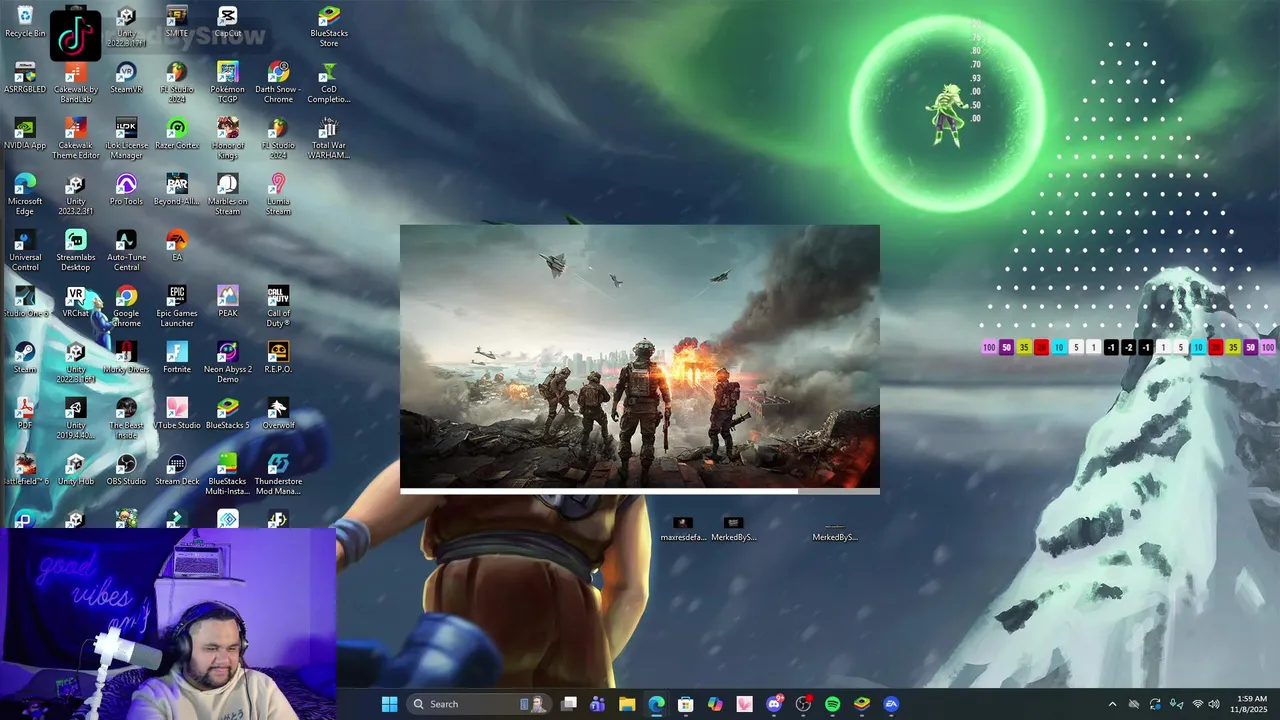Screen dimensions: 1280x720
Task: Open the Honor of Kings shortcut
Action: [x=228, y=139]
